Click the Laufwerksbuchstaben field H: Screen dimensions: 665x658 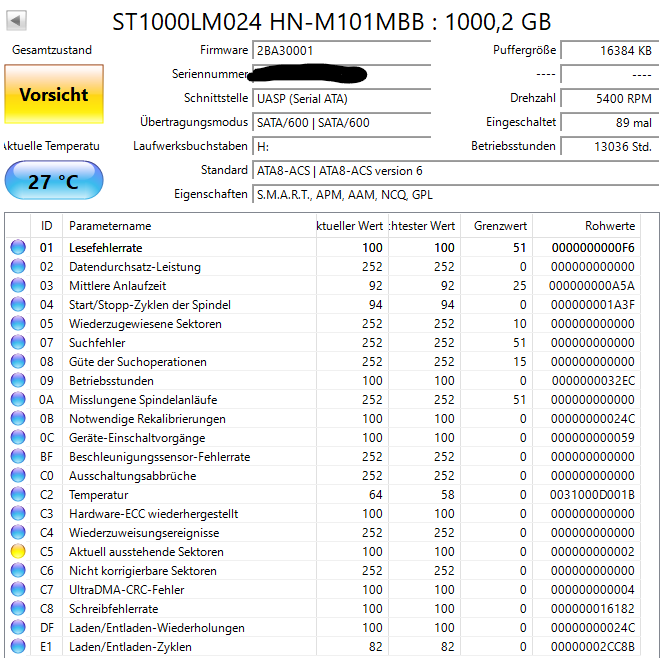tap(341, 146)
